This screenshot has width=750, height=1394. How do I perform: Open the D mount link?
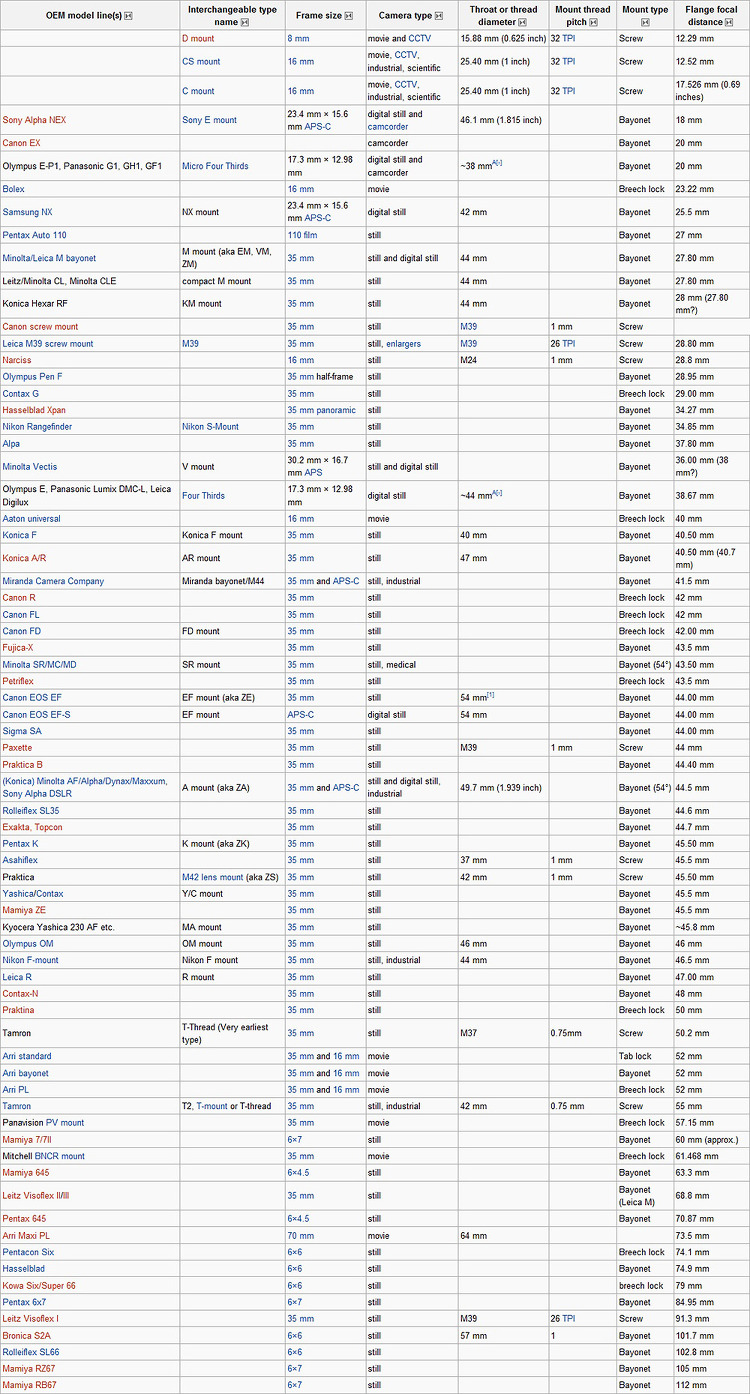[198, 38]
